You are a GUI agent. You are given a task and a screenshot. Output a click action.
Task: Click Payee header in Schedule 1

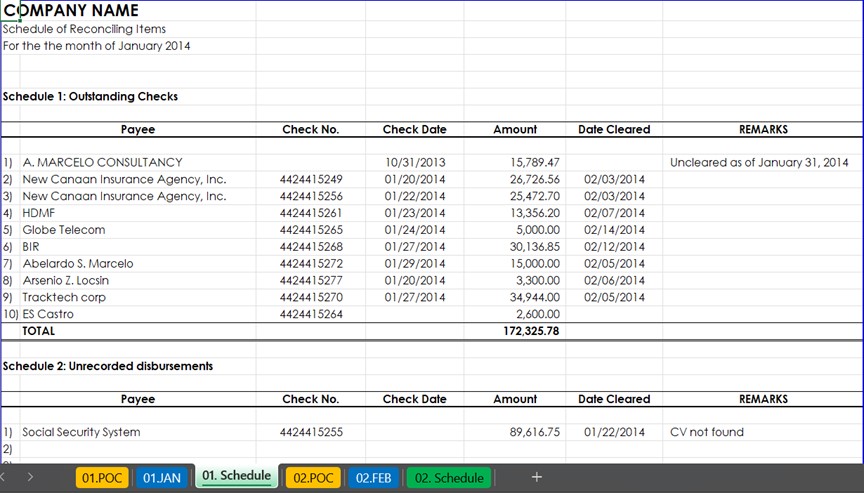click(x=138, y=129)
